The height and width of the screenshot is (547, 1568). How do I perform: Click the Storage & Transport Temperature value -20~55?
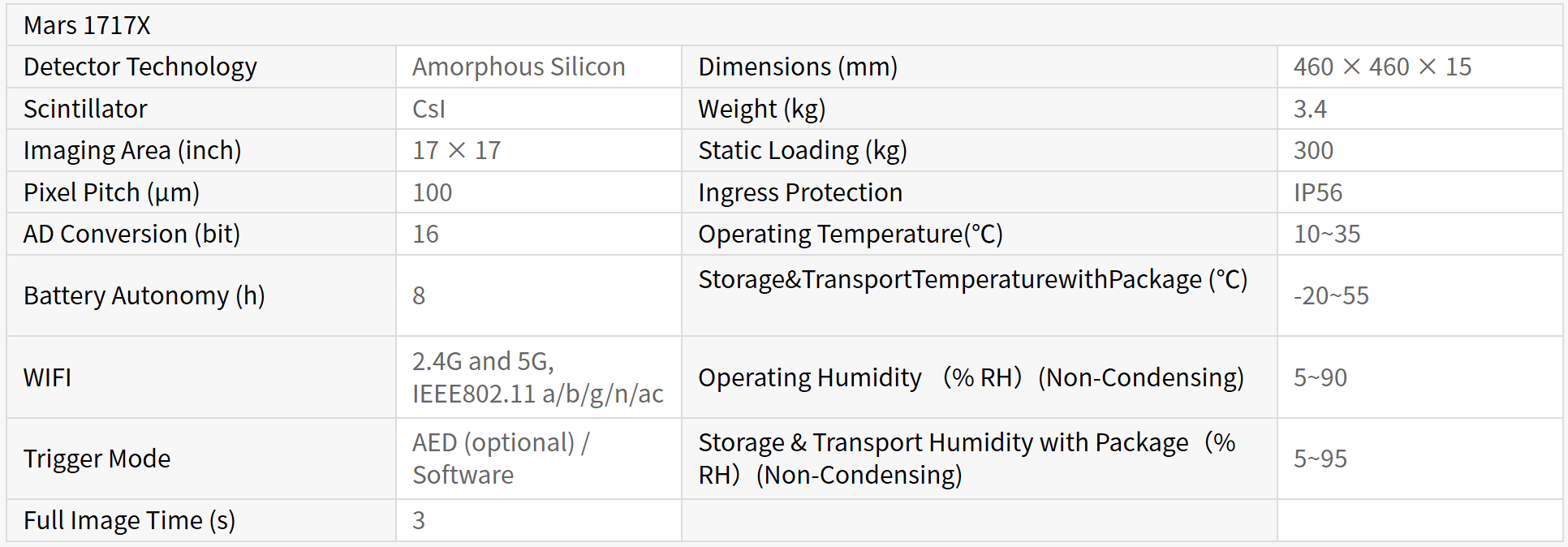(1331, 296)
